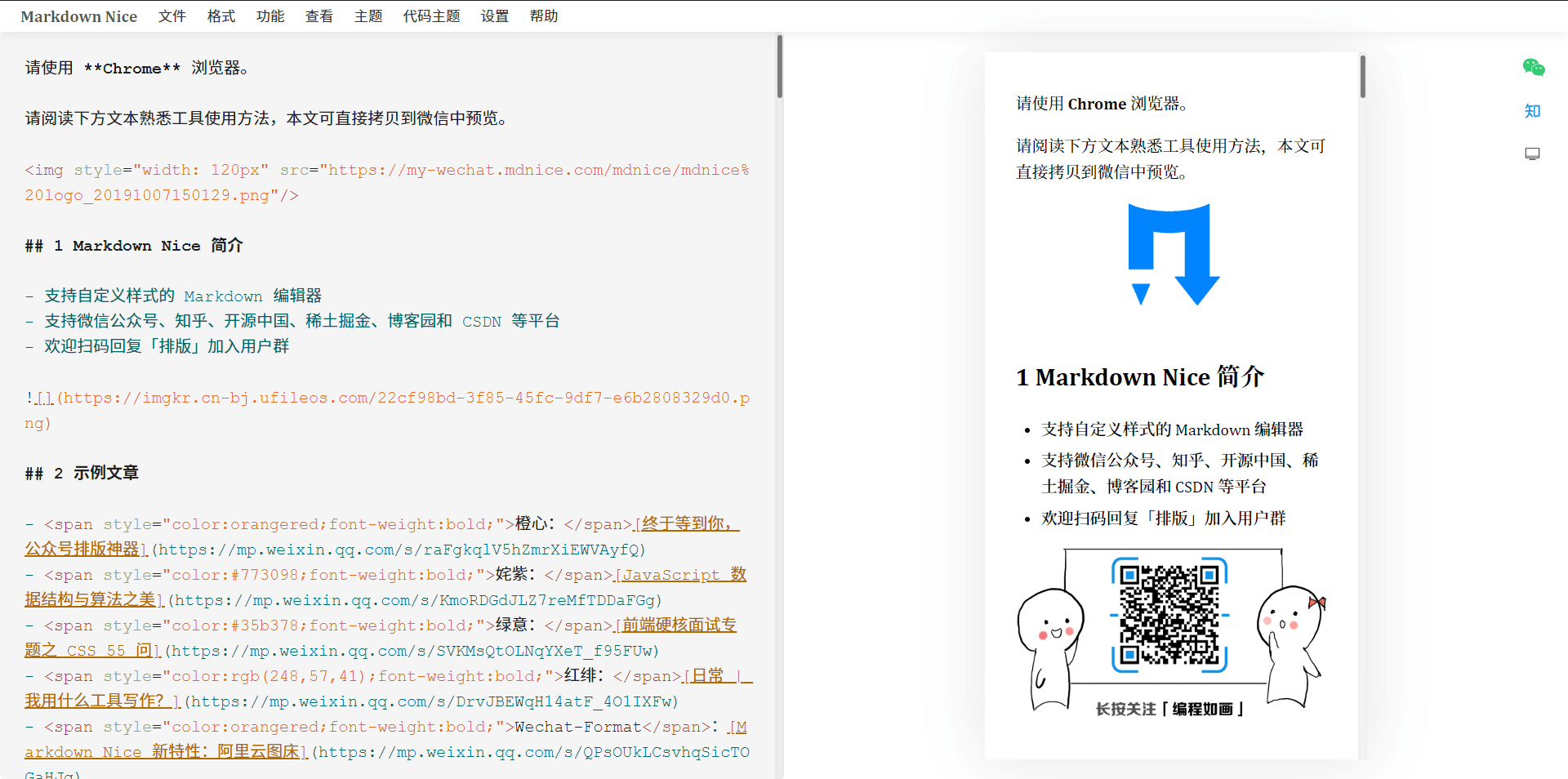The height and width of the screenshot is (779, 1568).
Task: Click the imgkr image link line in the editor
Action: coord(387,410)
